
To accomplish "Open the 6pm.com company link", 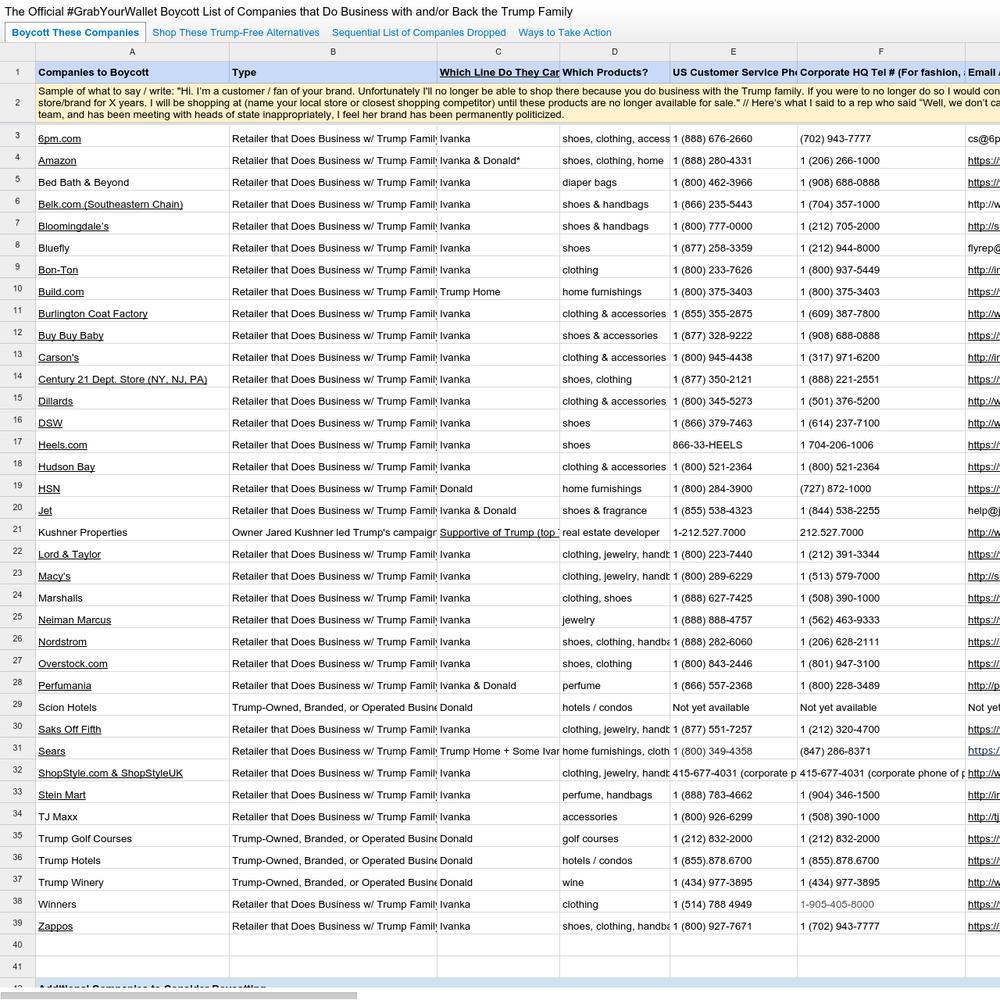I will (59, 139).
